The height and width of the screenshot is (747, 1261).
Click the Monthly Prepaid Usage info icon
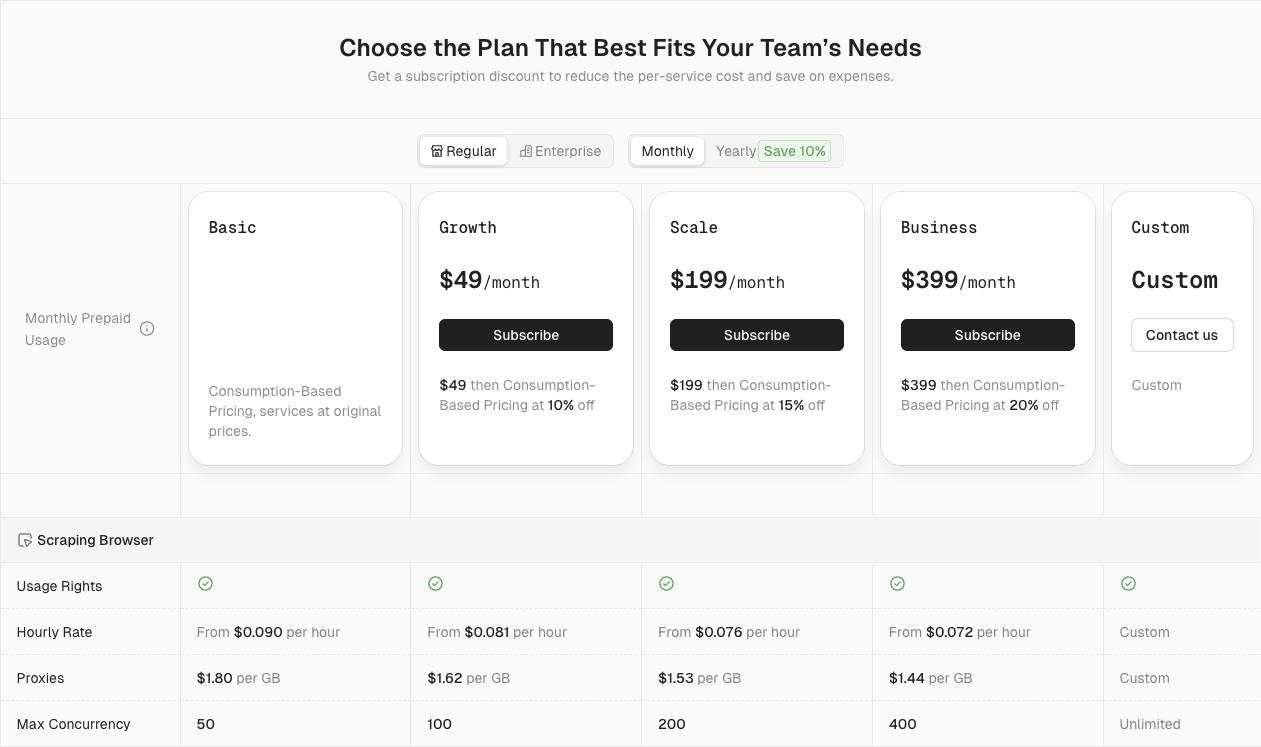(147, 329)
